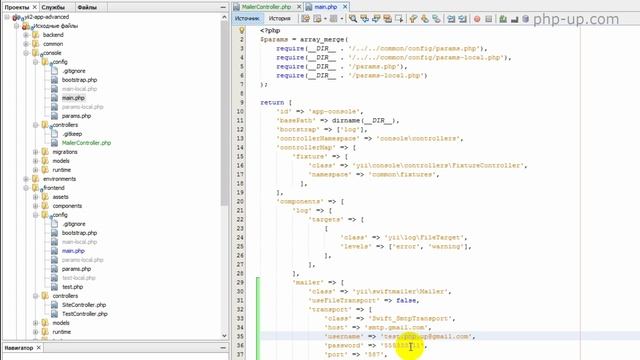Go to the previous bookmark
Screen dimensions: 640x360
point(413,19)
